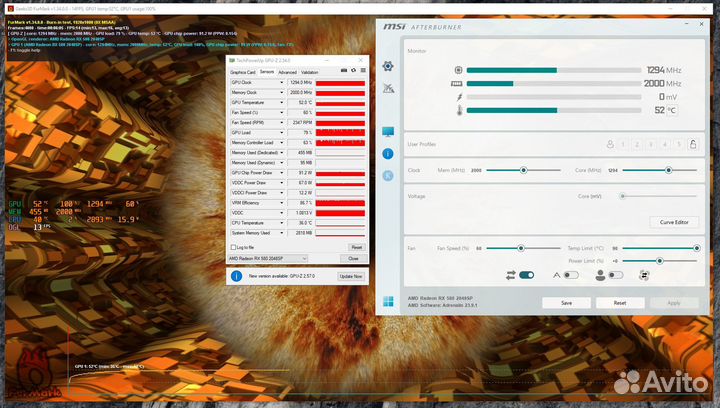Image resolution: width=720 pixels, height=408 pixels.
Task: Switch to the Sensors tab in GPU-Z
Action: pyautogui.click(x=267, y=72)
